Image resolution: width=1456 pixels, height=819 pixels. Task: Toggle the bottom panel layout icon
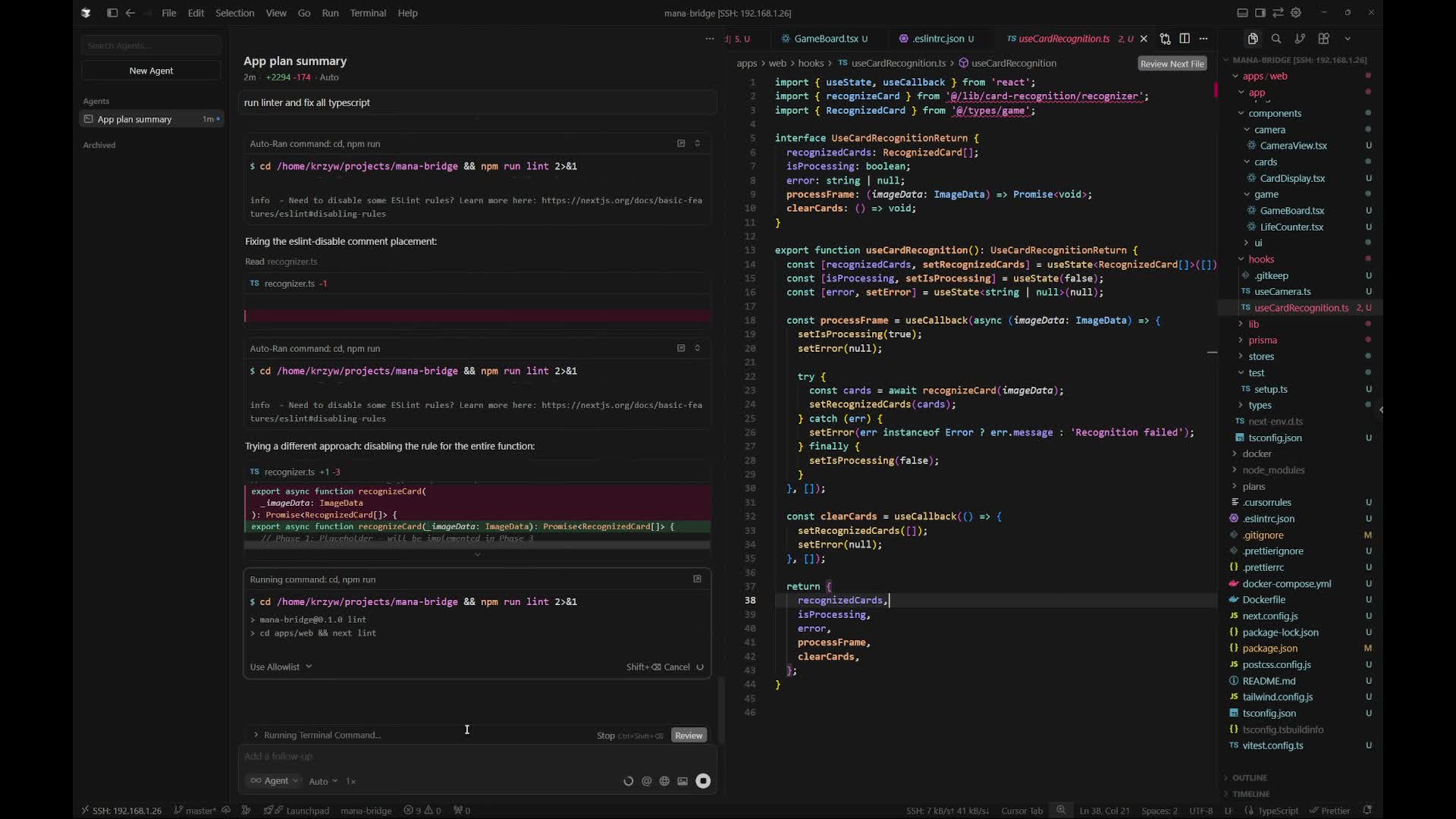(1242, 13)
